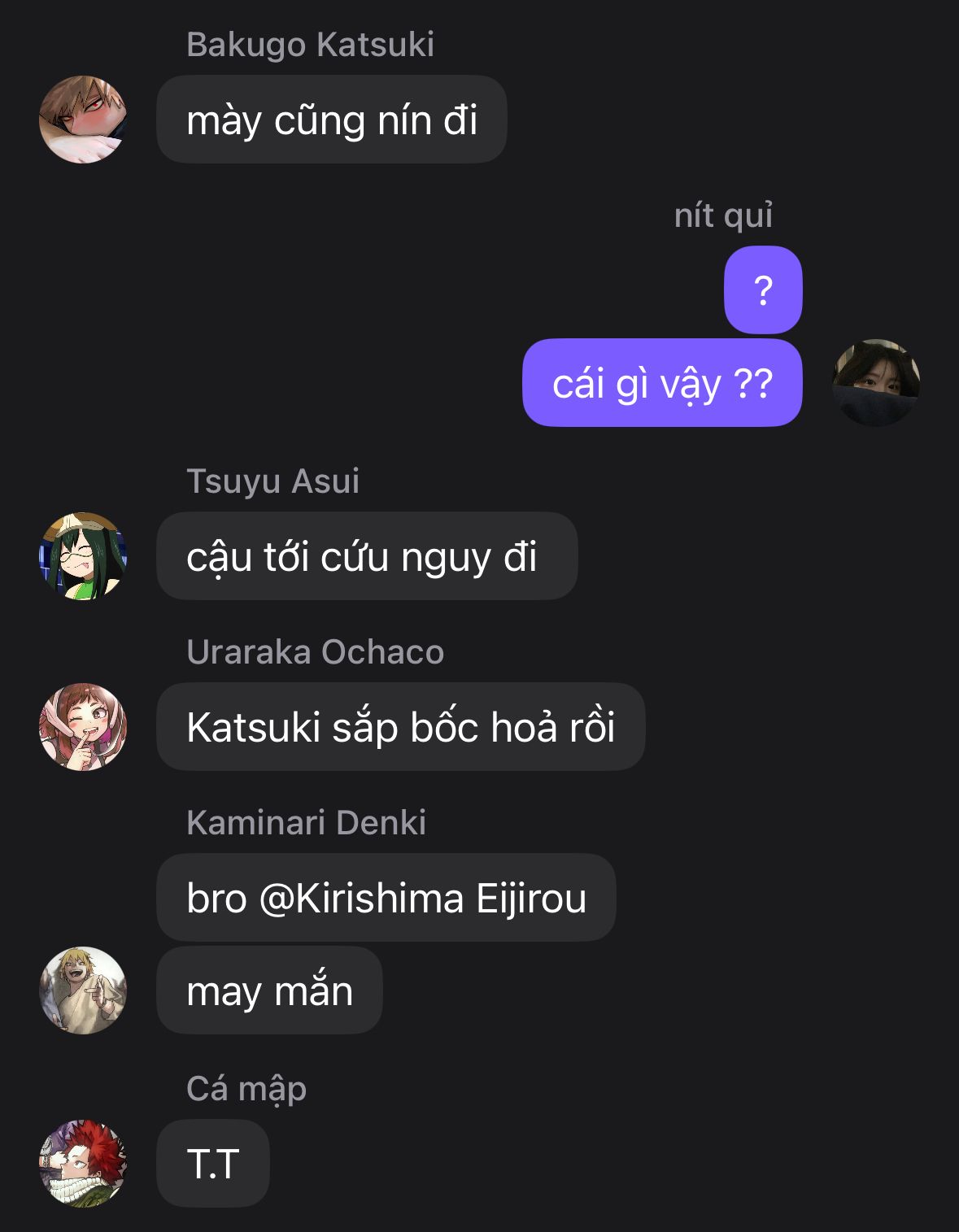Open the @Kirishima Eijirou mention

pos(423,898)
